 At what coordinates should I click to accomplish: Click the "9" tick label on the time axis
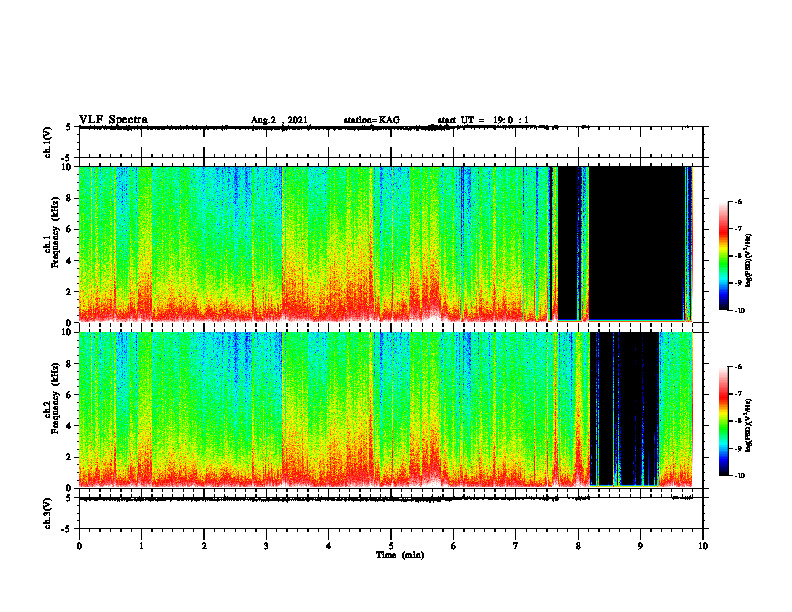coord(640,546)
